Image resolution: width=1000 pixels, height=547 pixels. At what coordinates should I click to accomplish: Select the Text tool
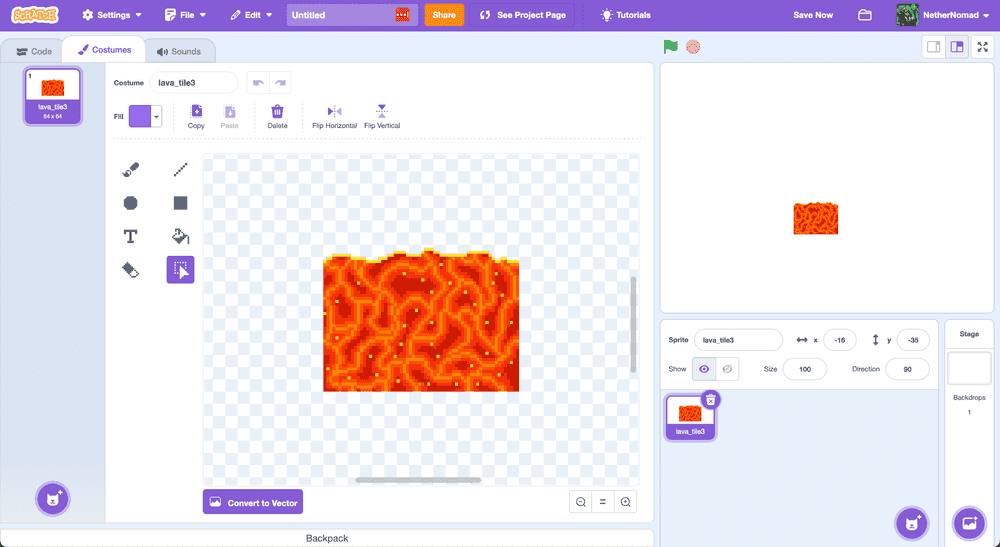(x=130, y=237)
